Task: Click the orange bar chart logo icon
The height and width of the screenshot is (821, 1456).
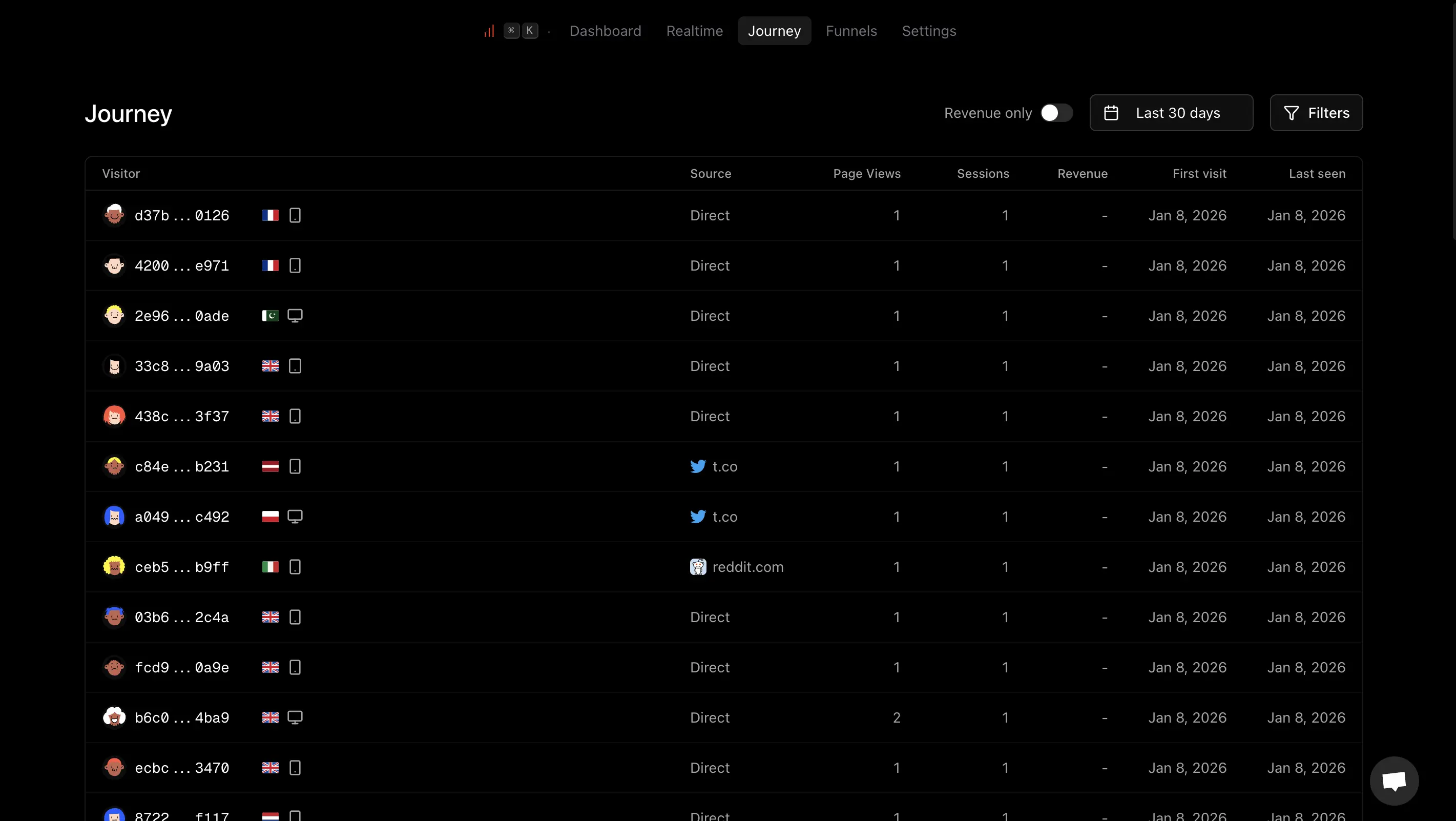Action: pyautogui.click(x=489, y=31)
